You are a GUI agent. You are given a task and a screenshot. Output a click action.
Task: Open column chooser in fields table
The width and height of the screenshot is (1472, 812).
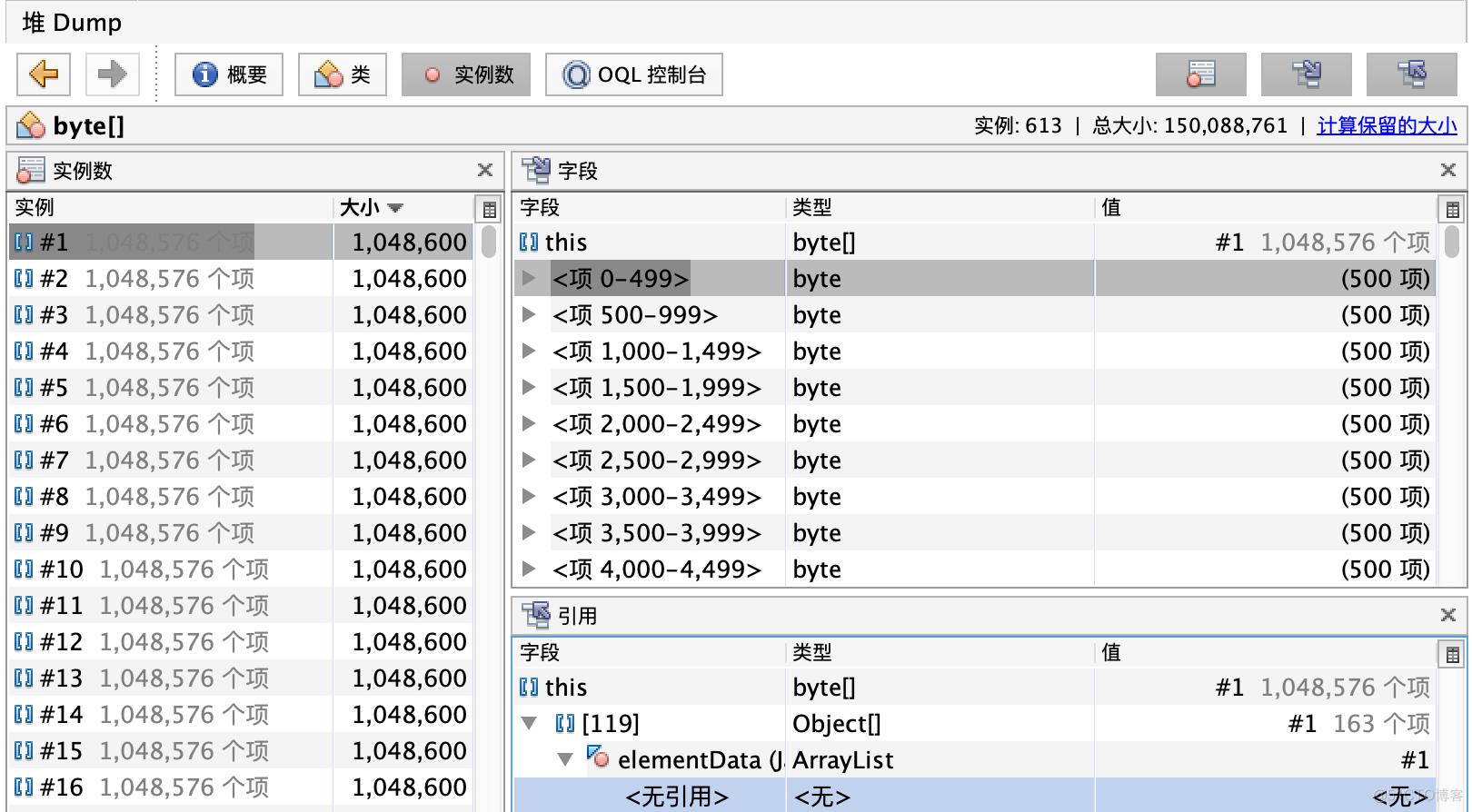click(x=1452, y=210)
